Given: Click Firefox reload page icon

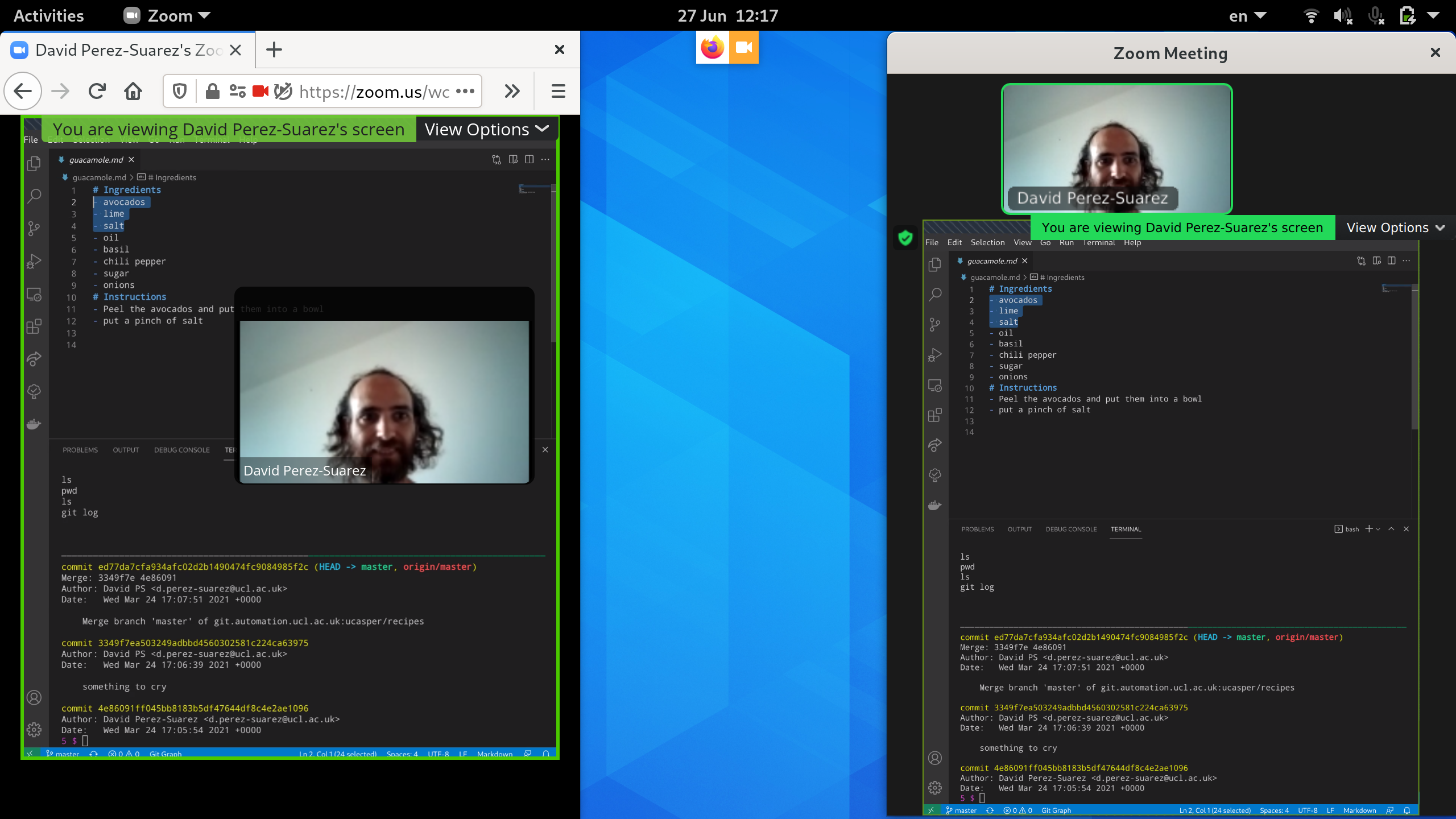Looking at the screenshot, I should click(x=97, y=91).
